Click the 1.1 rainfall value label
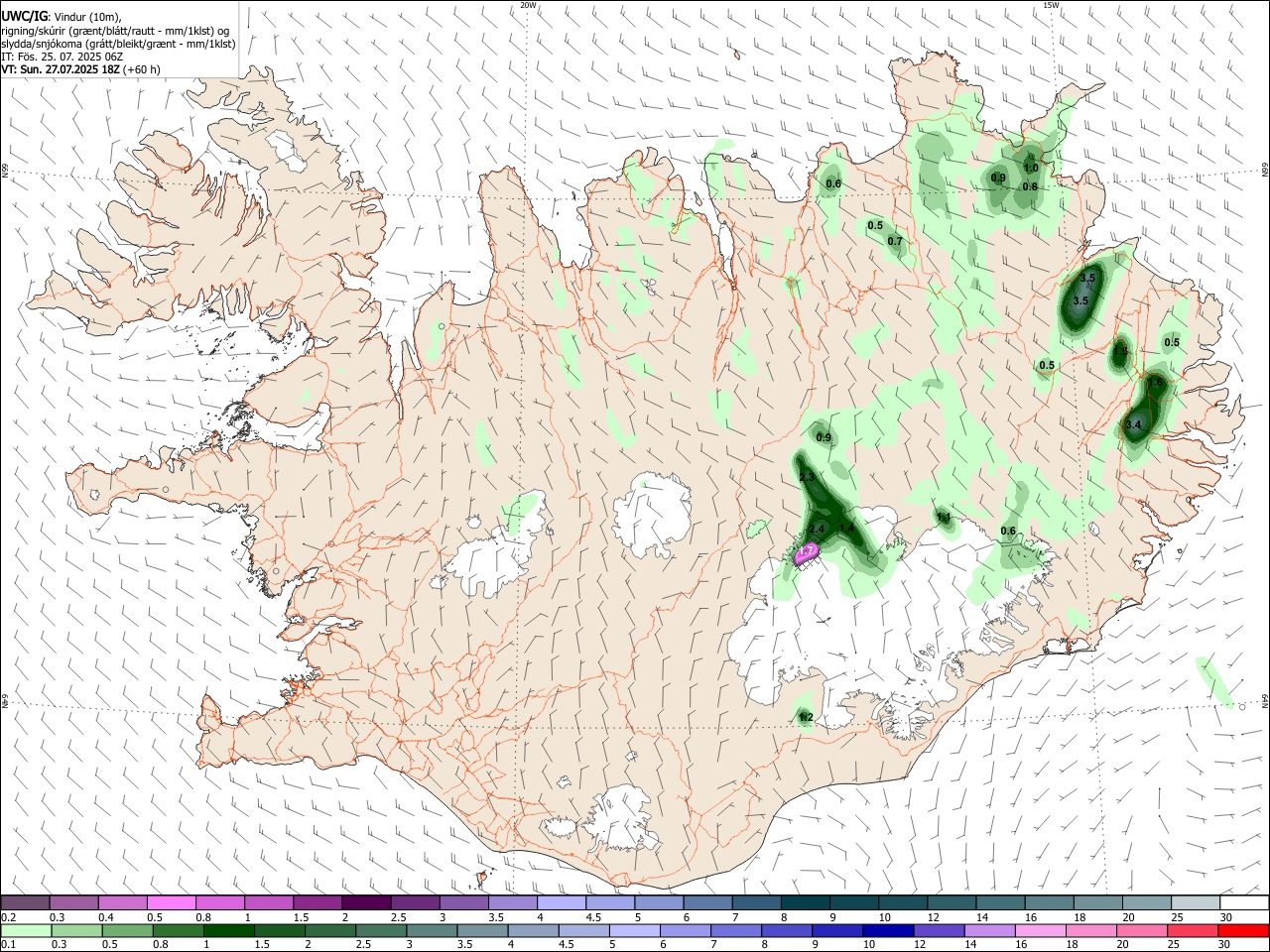 pos(944,518)
